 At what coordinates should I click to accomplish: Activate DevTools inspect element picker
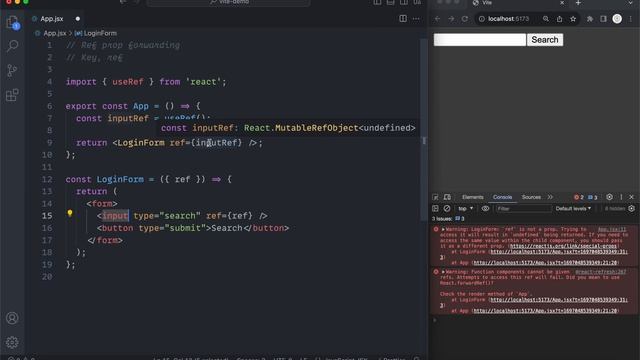(436, 197)
